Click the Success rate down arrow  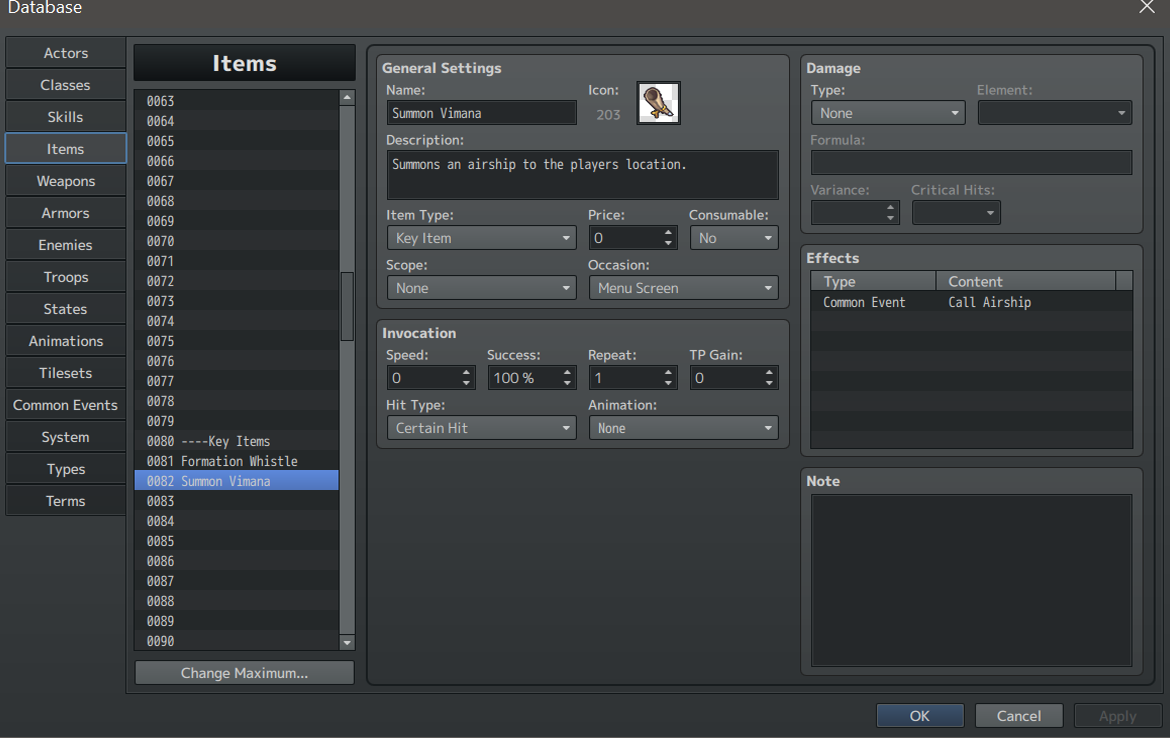click(567, 383)
